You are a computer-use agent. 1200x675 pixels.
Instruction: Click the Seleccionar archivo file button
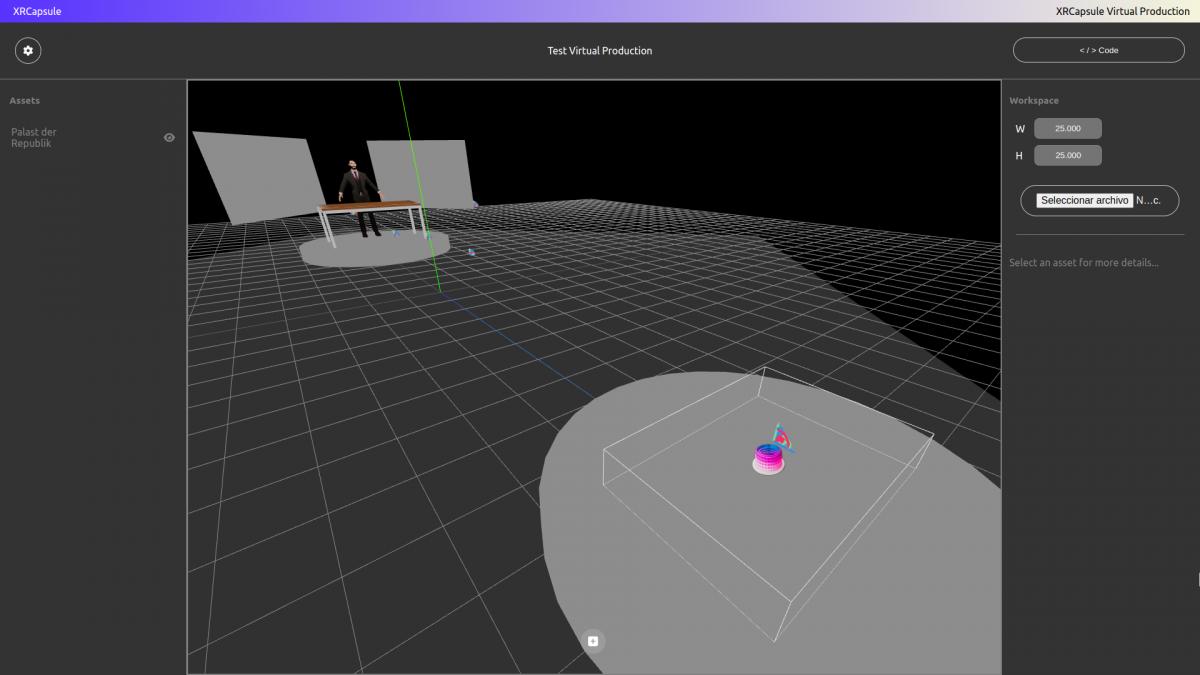(1084, 200)
